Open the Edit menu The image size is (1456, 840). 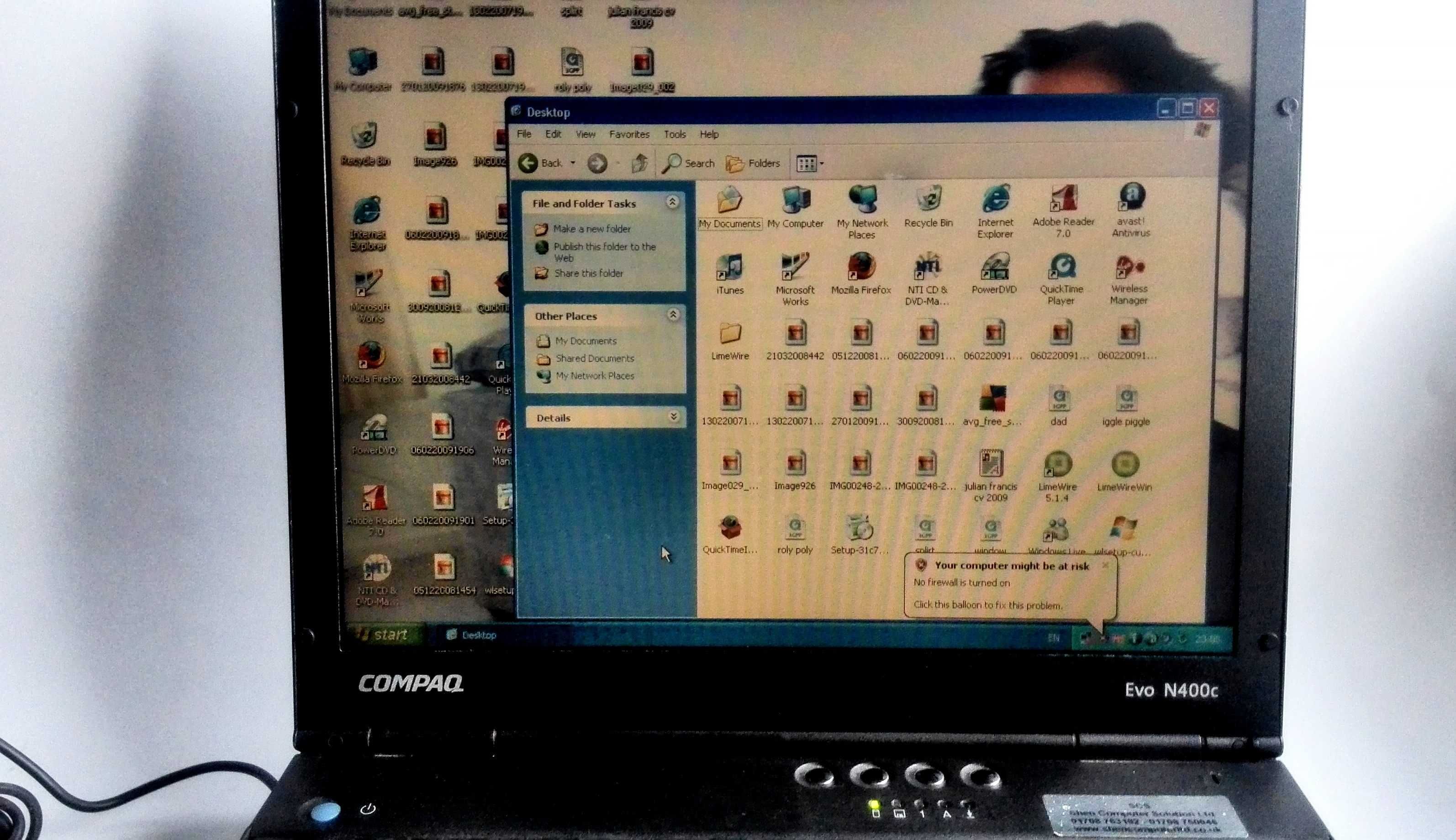[553, 134]
